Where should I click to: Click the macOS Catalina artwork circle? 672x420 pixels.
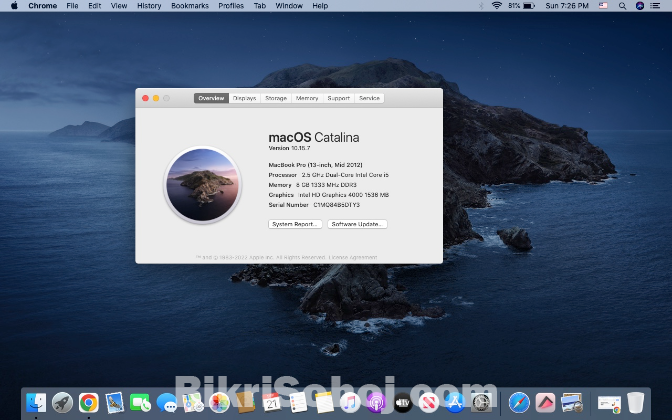[x=203, y=185]
